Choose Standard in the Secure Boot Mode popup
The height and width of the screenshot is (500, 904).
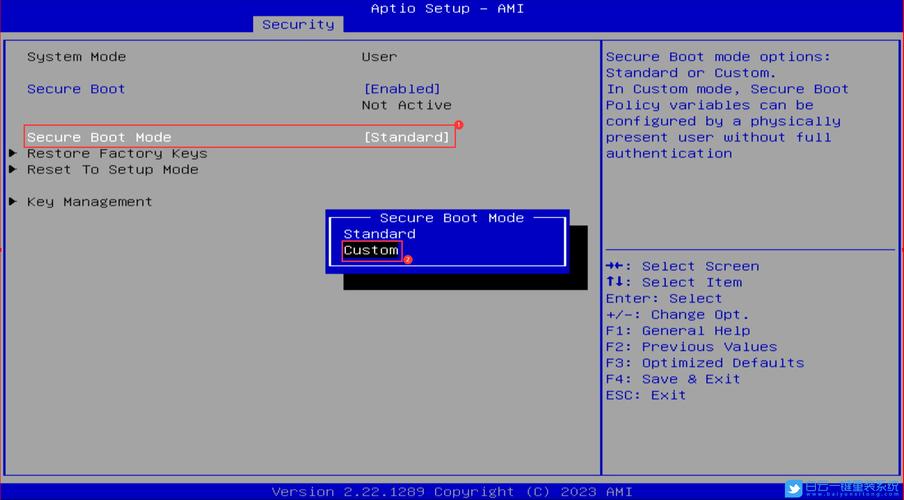coord(379,234)
